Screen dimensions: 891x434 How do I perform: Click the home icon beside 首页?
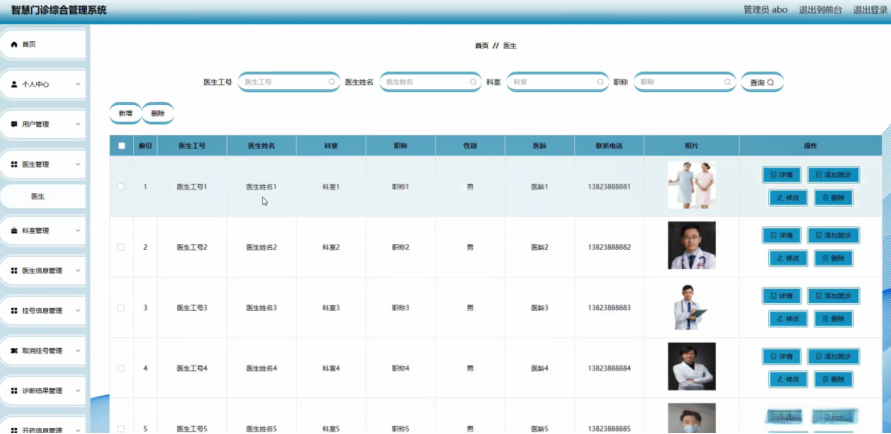[x=14, y=44]
